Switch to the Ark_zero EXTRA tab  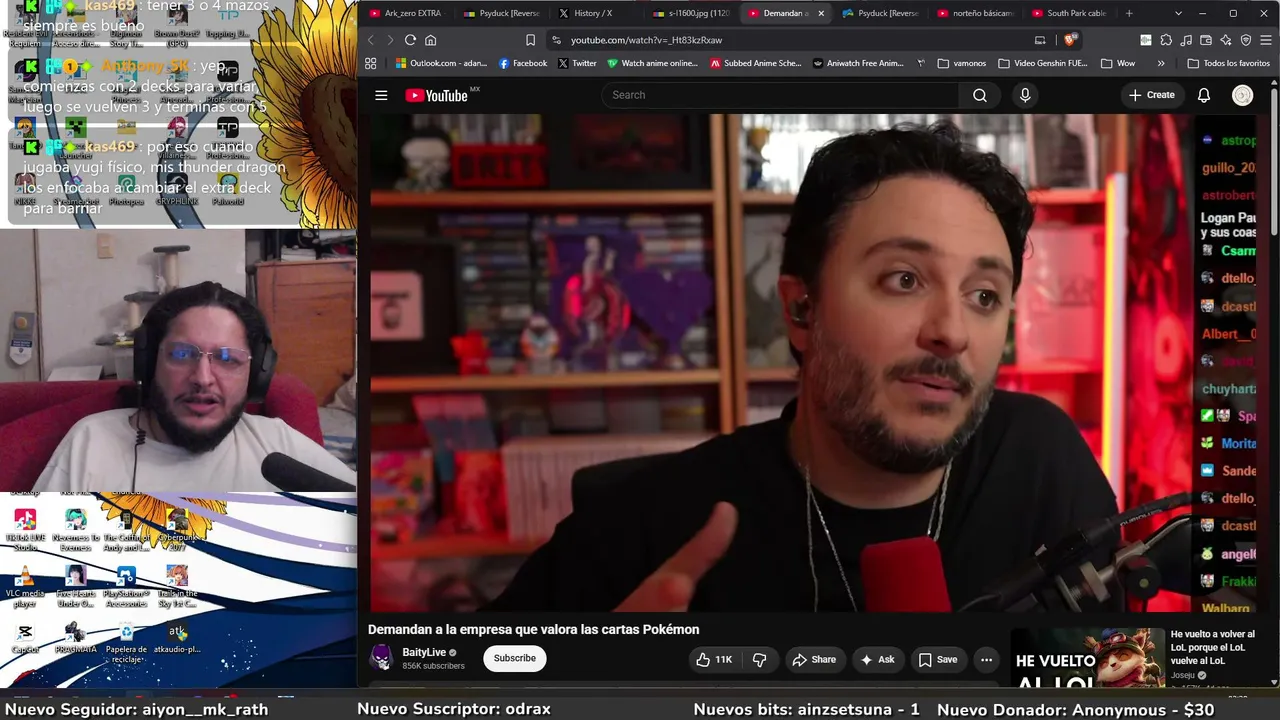406,13
